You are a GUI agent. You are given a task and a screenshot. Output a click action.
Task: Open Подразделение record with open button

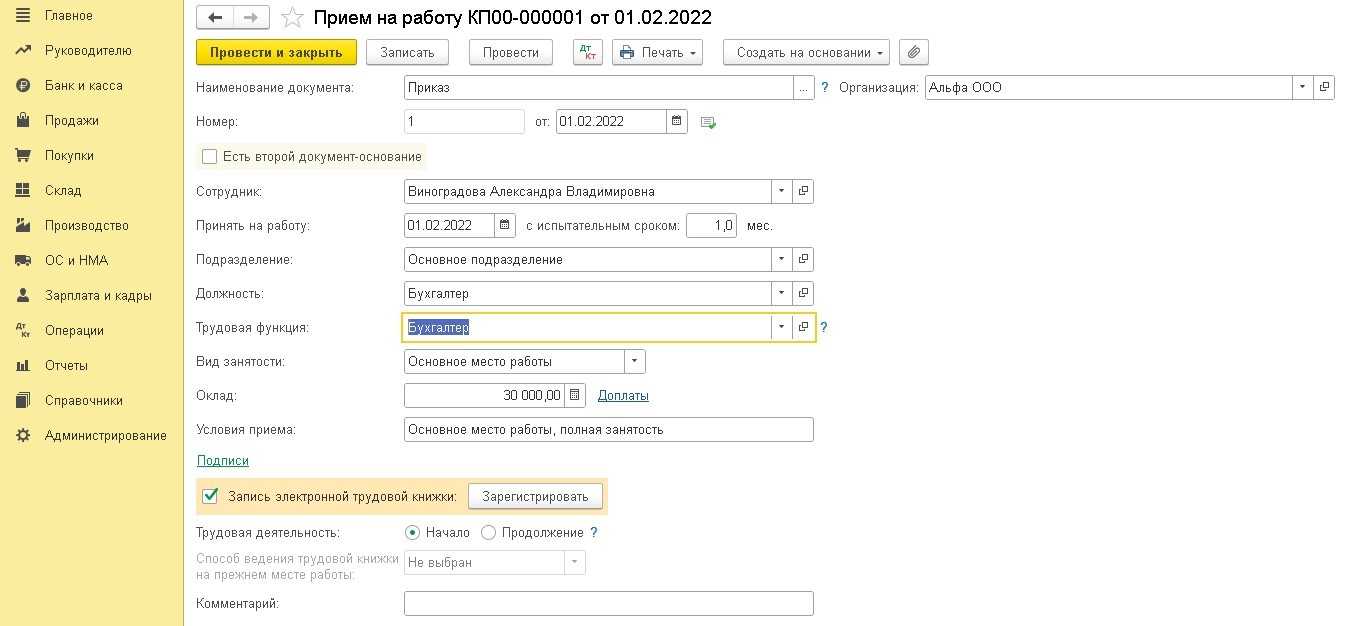(803, 260)
